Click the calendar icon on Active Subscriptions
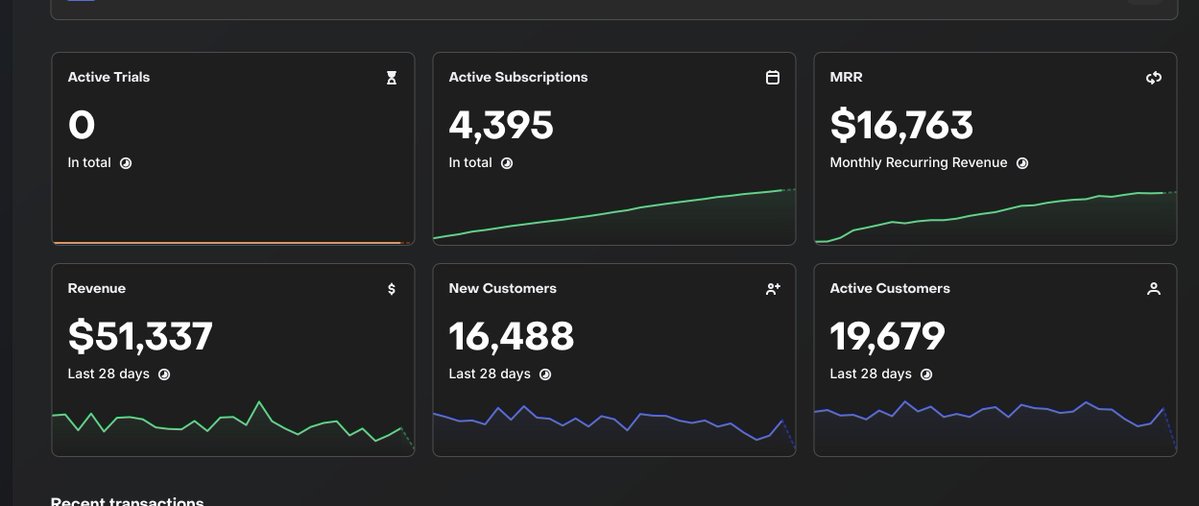The height and width of the screenshot is (506, 1199). point(772,78)
